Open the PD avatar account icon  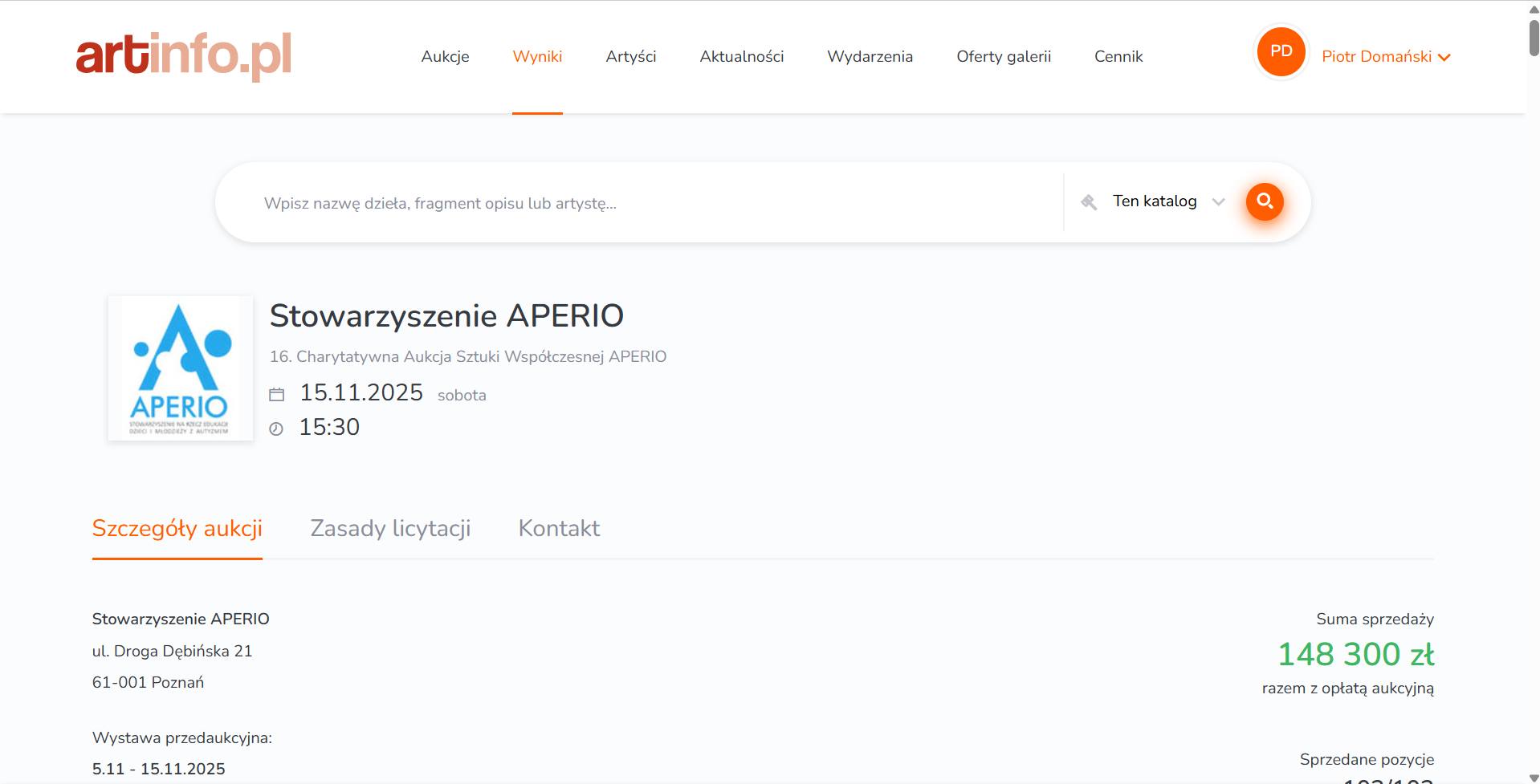point(1280,51)
